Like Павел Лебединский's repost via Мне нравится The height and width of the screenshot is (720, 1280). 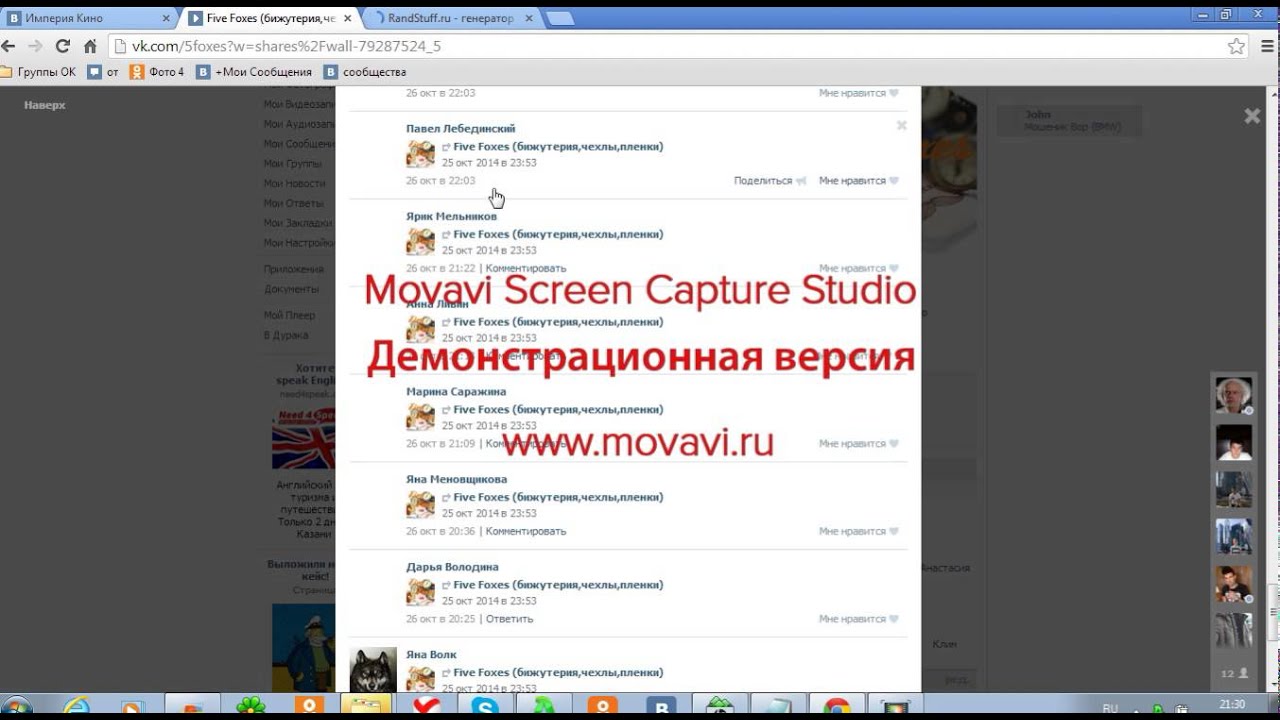(x=858, y=181)
